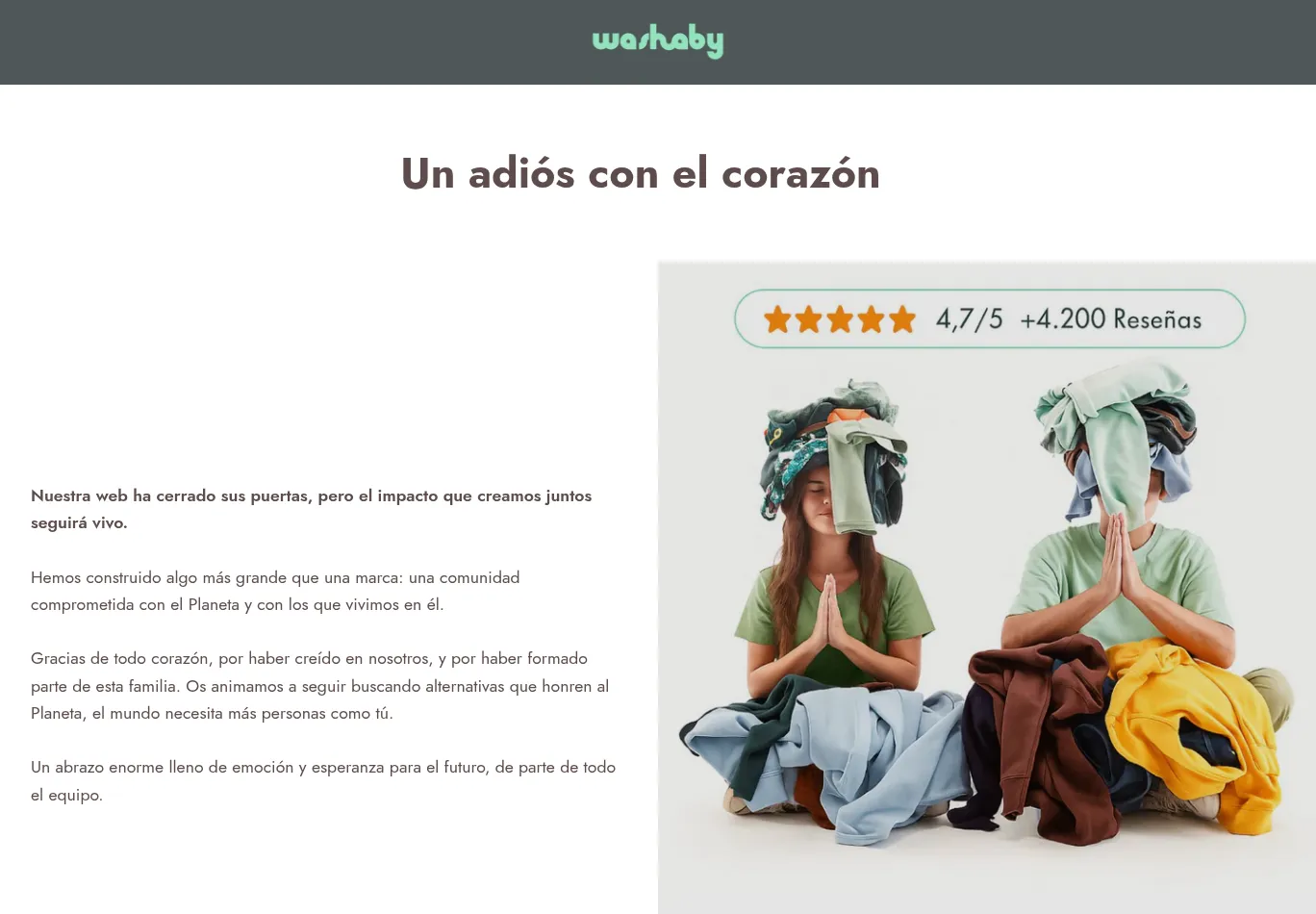1316x914 pixels.
Task: Click the Washaby logo in the header
Action: (657, 41)
